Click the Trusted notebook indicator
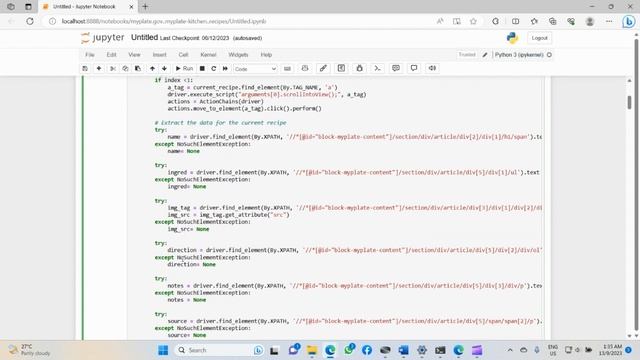 [467, 55]
